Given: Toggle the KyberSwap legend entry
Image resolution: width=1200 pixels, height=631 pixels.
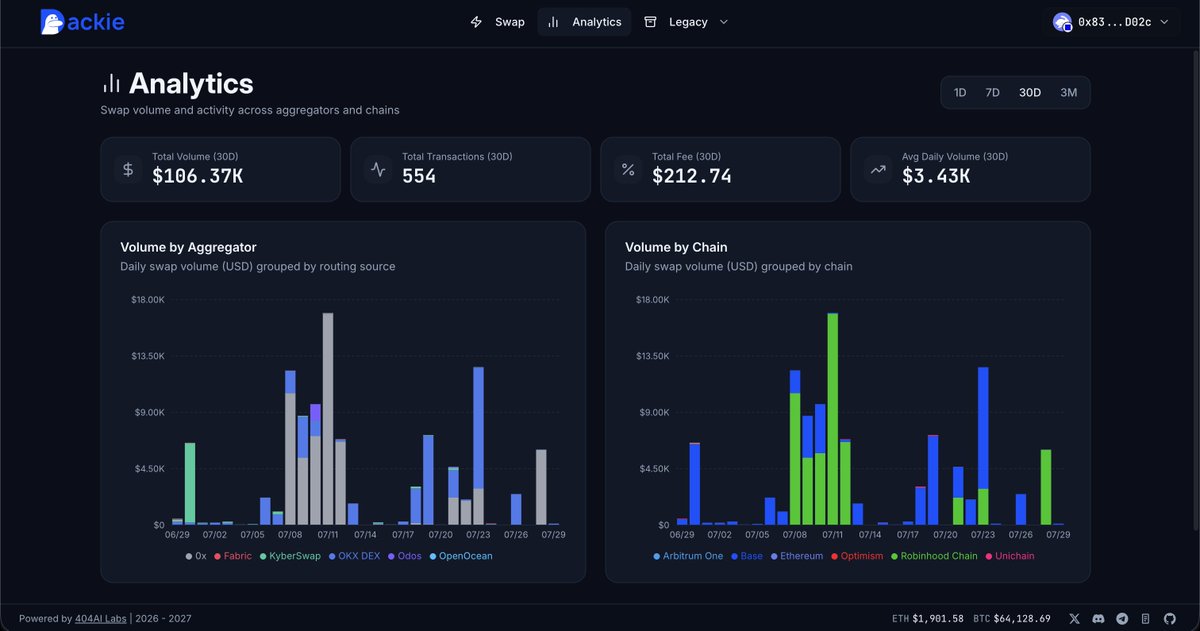Looking at the screenshot, I should [x=290, y=556].
